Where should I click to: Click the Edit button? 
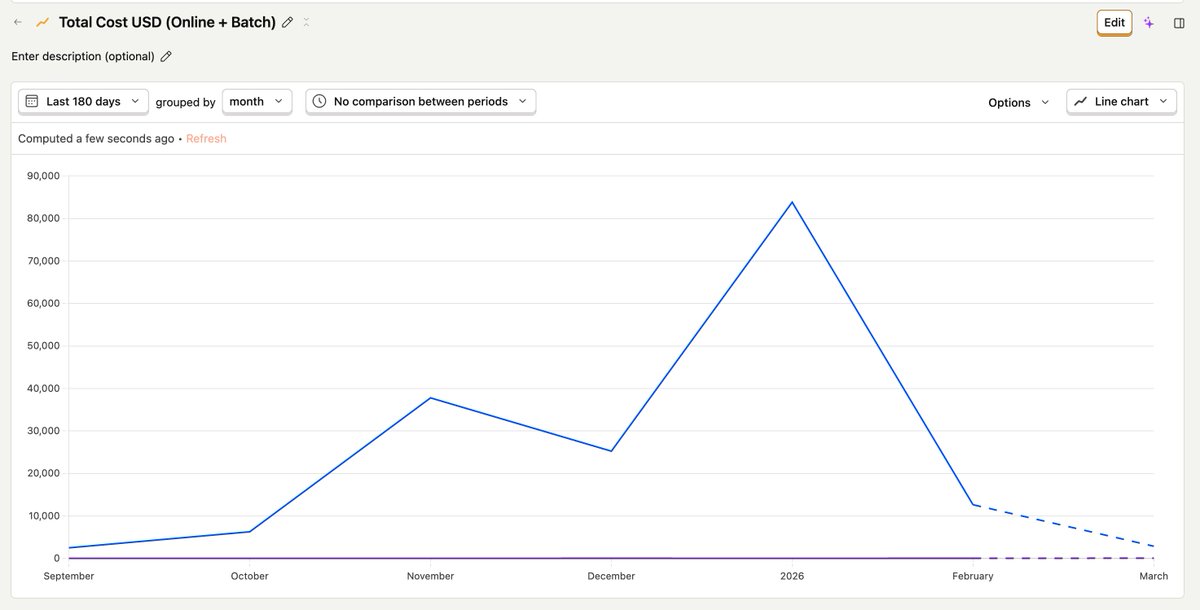click(1114, 23)
